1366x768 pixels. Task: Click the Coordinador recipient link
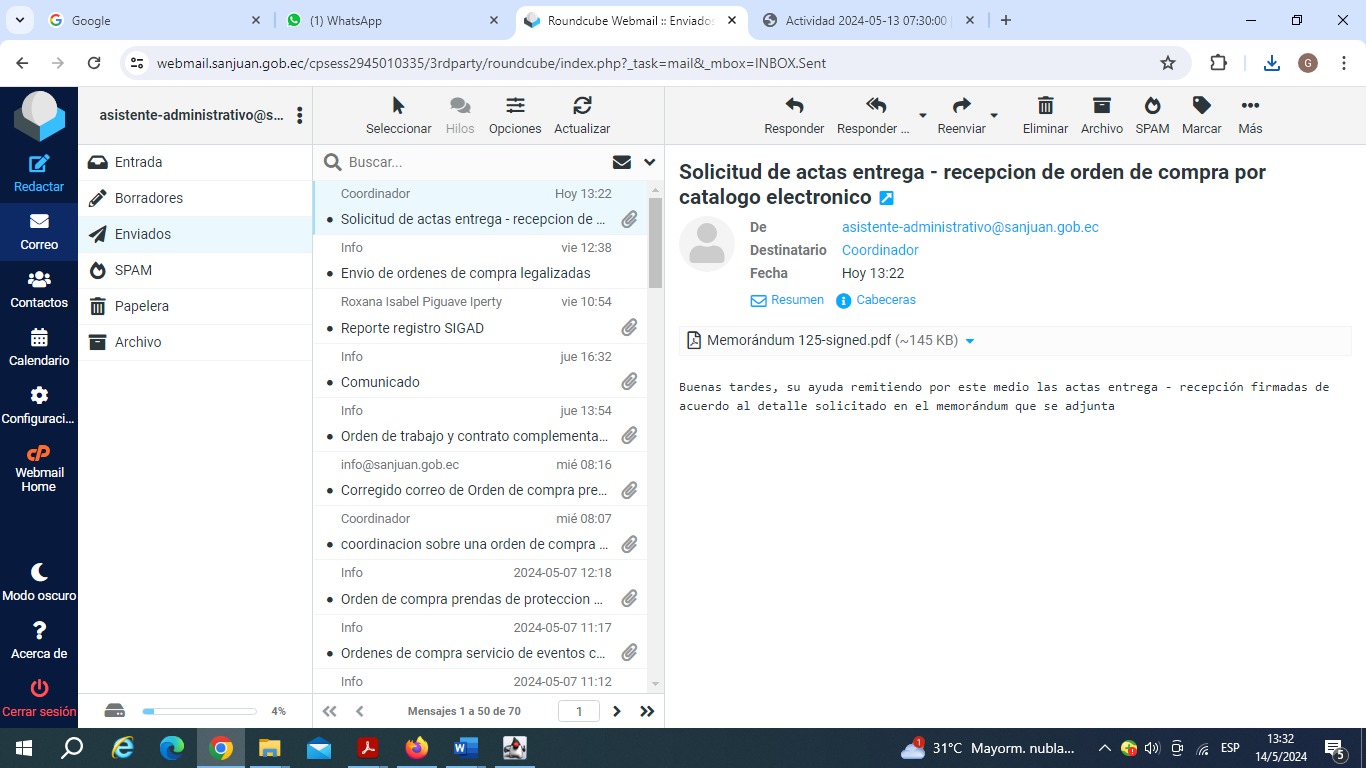pos(880,250)
